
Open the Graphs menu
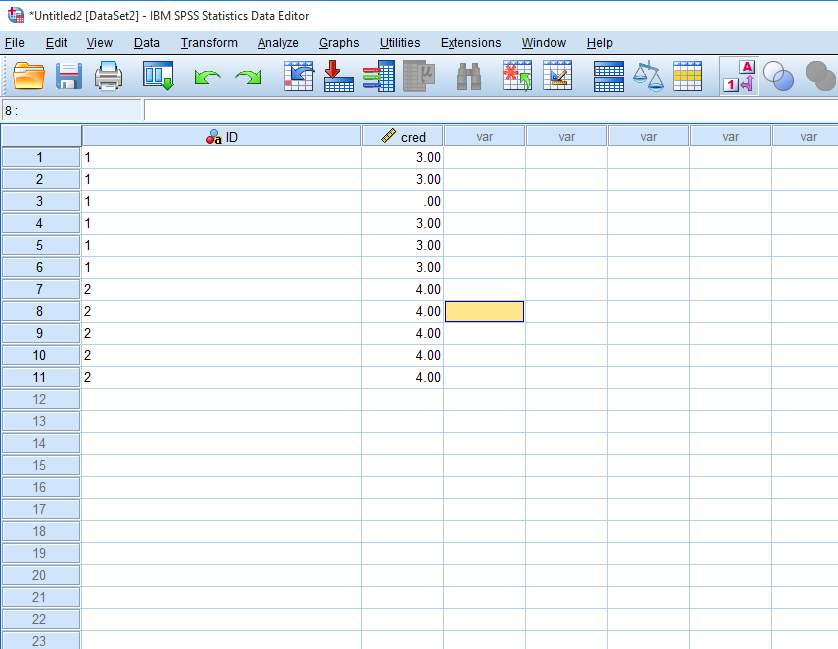coord(339,43)
